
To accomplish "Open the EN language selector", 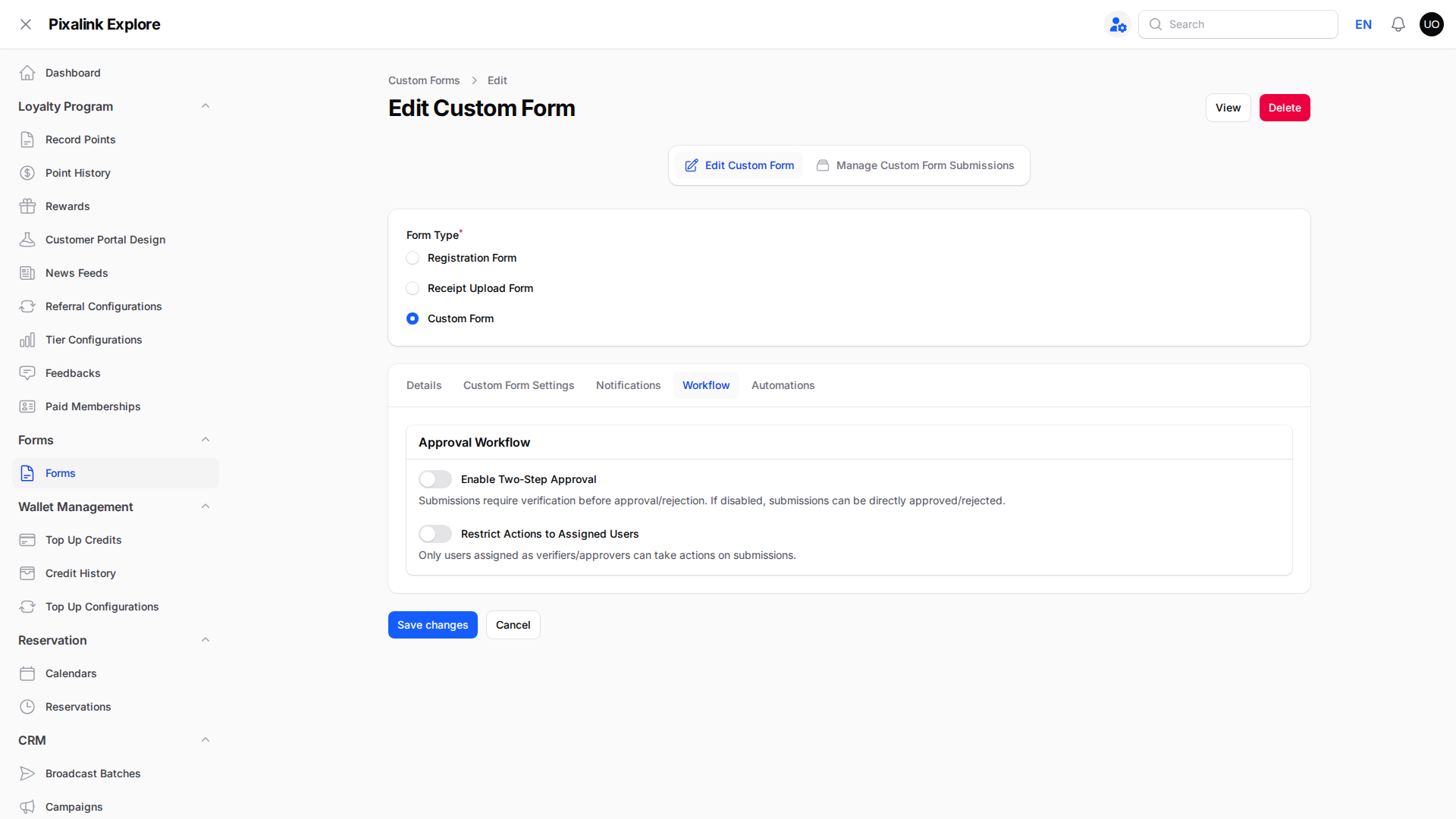I will click(1363, 24).
